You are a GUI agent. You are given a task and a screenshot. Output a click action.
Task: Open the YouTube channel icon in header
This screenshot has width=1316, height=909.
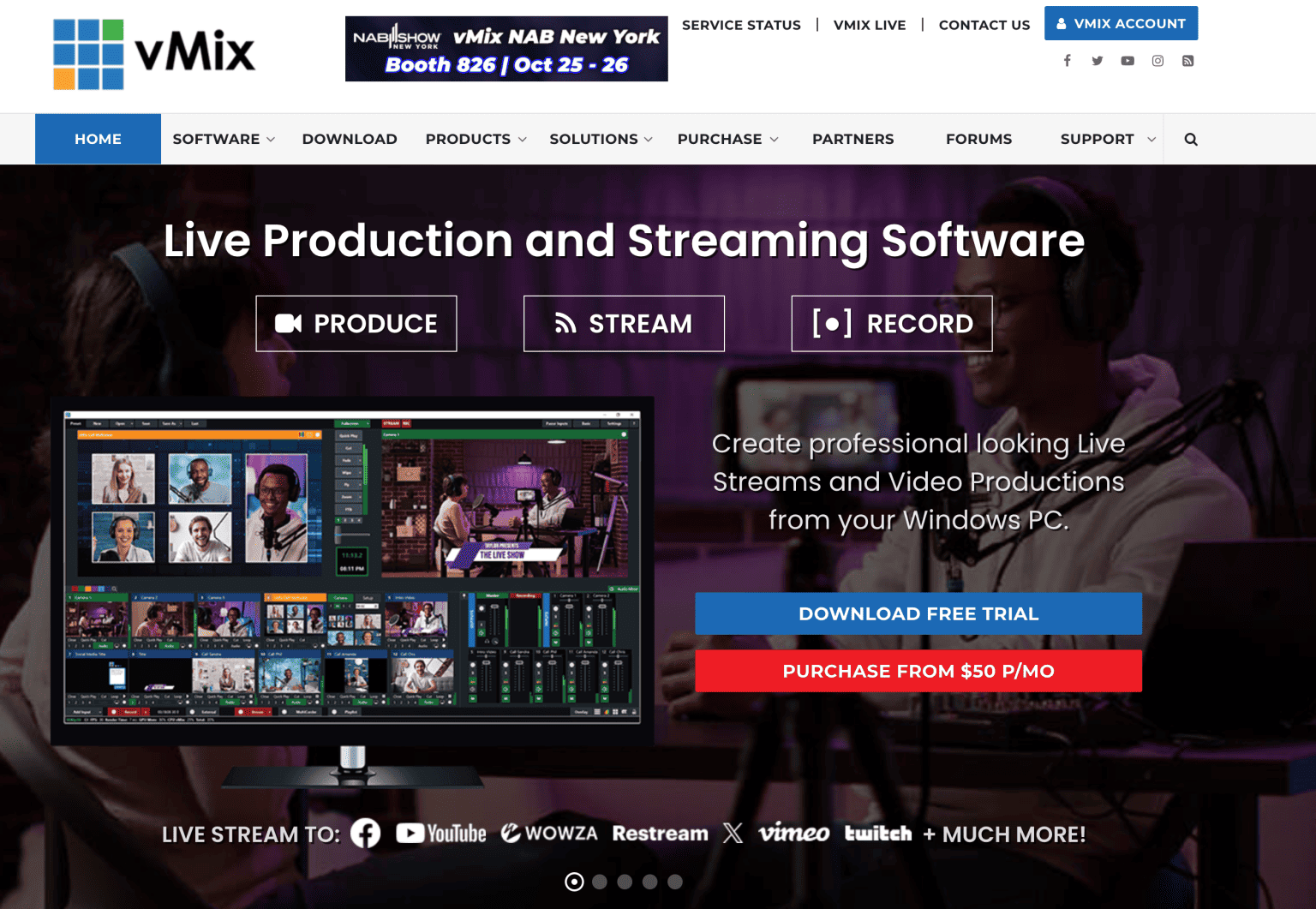[1128, 60]
